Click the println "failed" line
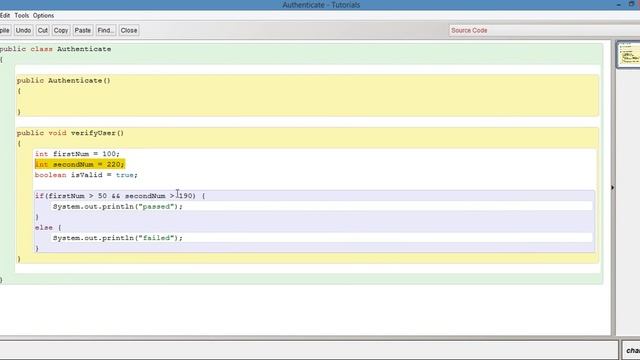Screen dimensions: 640x360 pyautogui.click(x=118, y=238)
